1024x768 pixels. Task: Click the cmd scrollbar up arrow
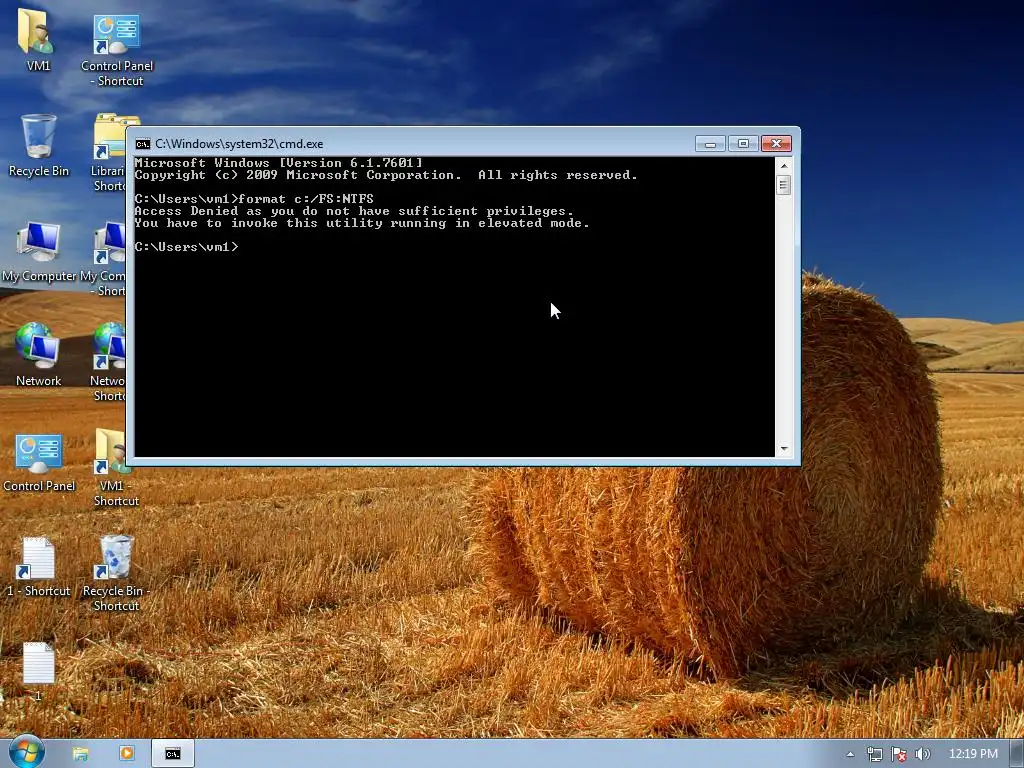(x=784, y=166)
